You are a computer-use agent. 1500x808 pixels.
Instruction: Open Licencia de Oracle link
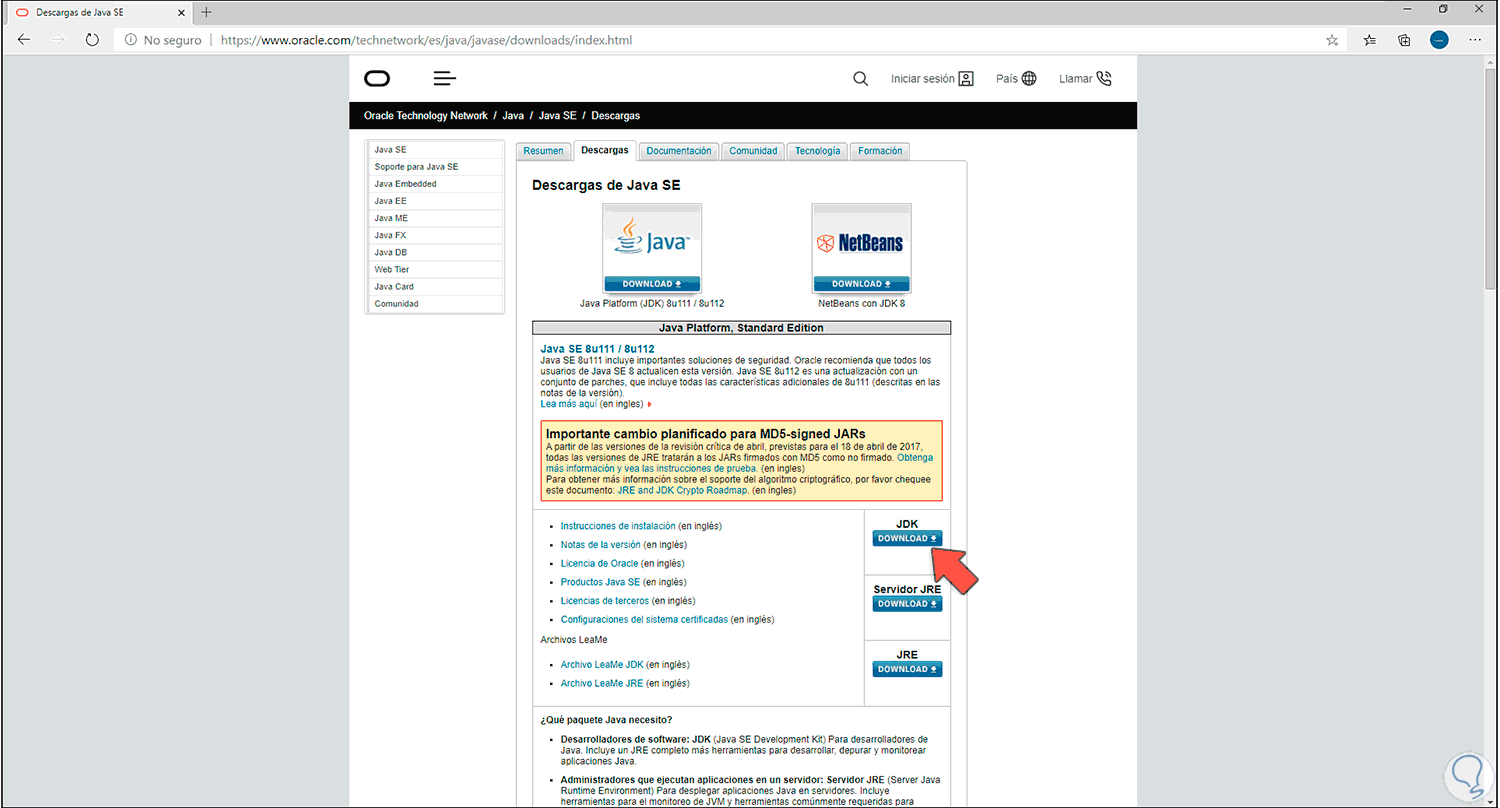599,564
